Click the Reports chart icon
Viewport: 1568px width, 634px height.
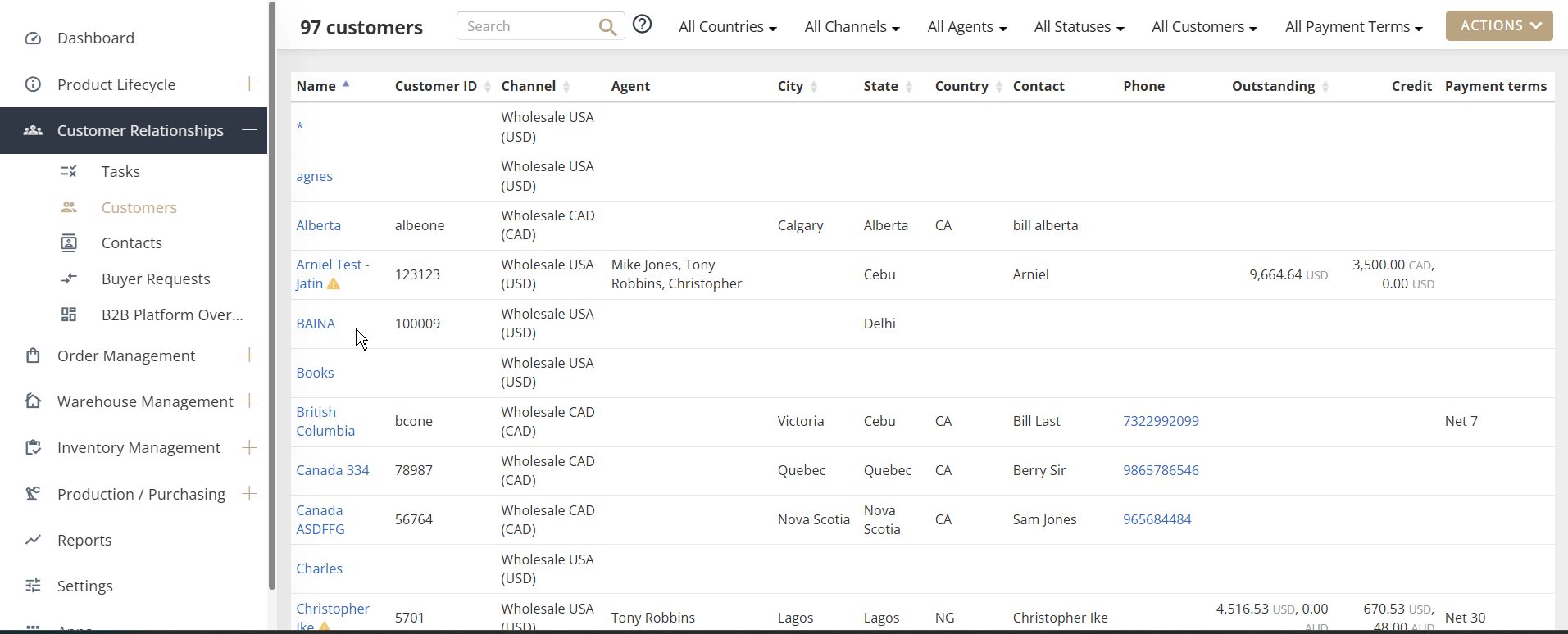tap(33, 540)
